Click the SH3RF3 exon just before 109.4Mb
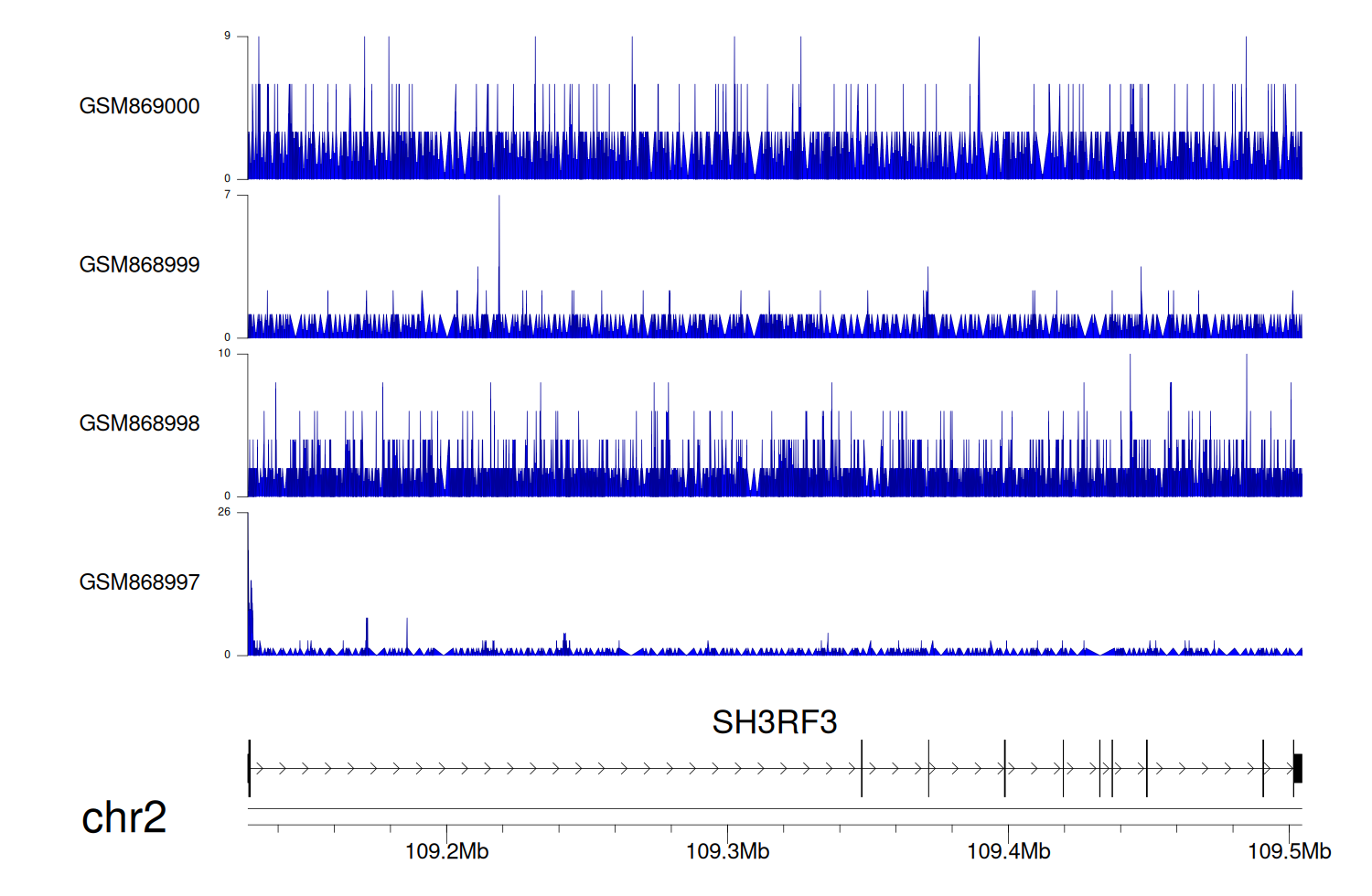1372x896 pixels. 1004,768
